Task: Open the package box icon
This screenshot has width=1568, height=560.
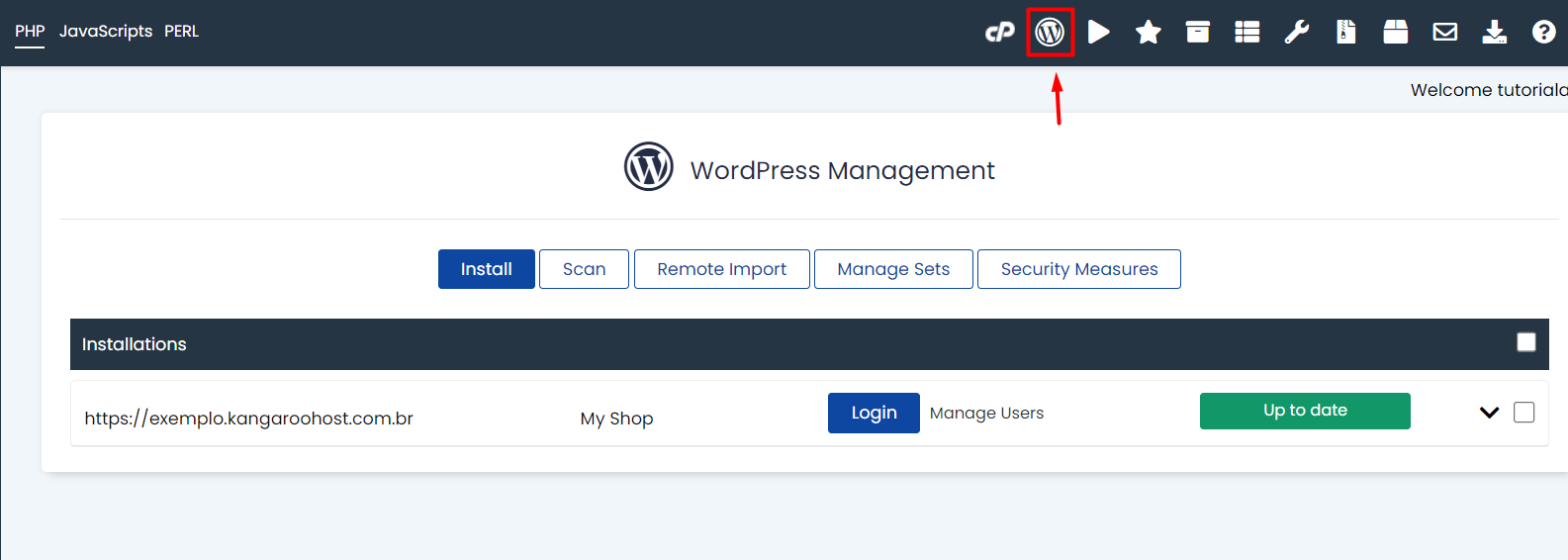Action: coord(1396,33)
